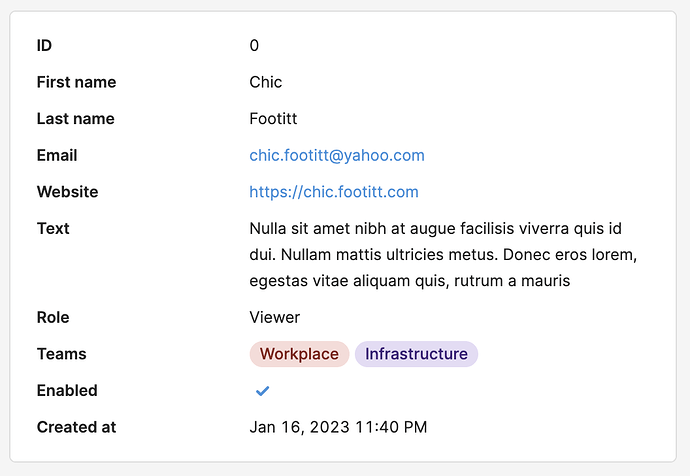Viewport: 690px width, 476px height.
Task: Click the First name field label
Action: pyautogui.click(x=76, y=82)
